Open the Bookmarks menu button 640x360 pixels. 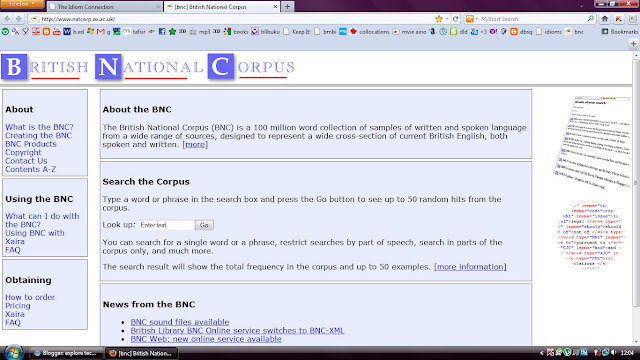[x=620, y=31]
